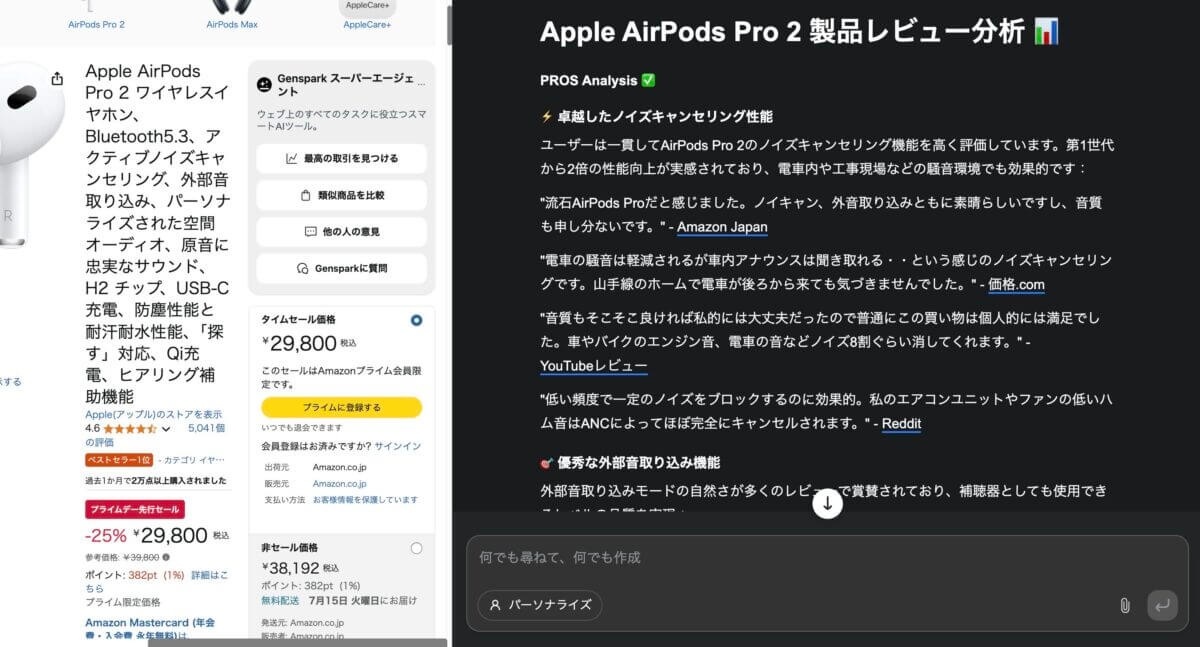Image resolution: width=1200 pixels, height=647 pixels.
Task: Click the yellow プライムに登録する button
Action: [341, 408]
